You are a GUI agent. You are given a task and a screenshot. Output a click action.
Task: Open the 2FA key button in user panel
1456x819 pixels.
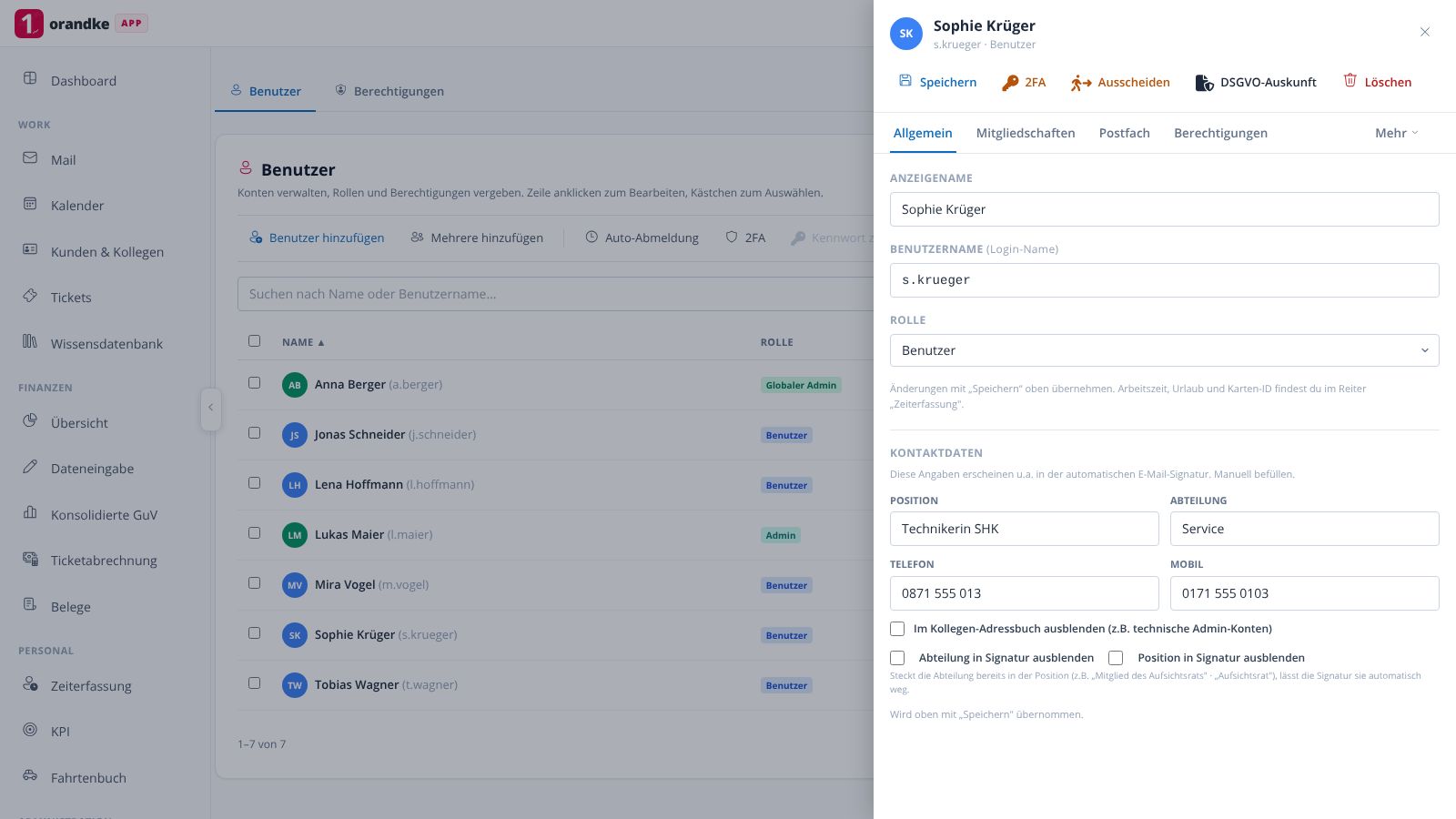[x=1024, y=82]
